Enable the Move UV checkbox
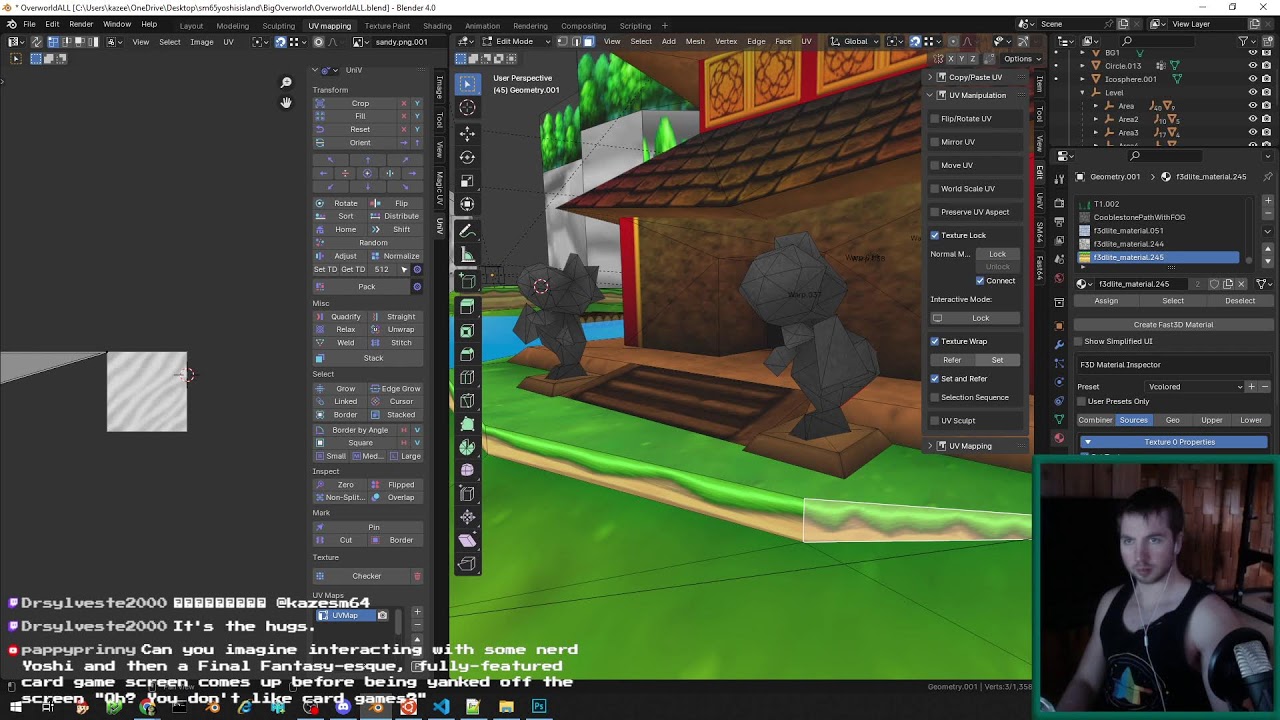This screenshot has height=720, width=1280. pyautogui.click(x=935, y=165)
